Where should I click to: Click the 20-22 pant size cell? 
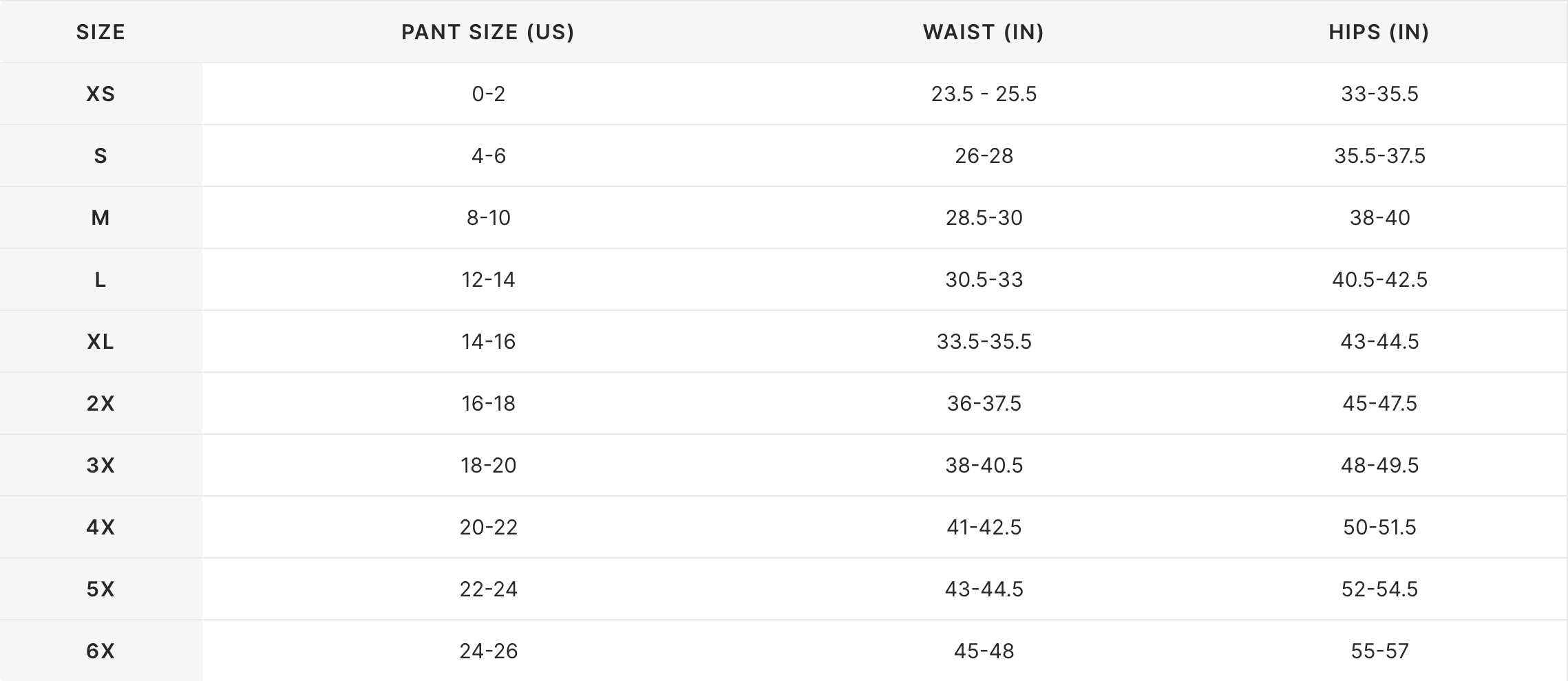[489, 528]
